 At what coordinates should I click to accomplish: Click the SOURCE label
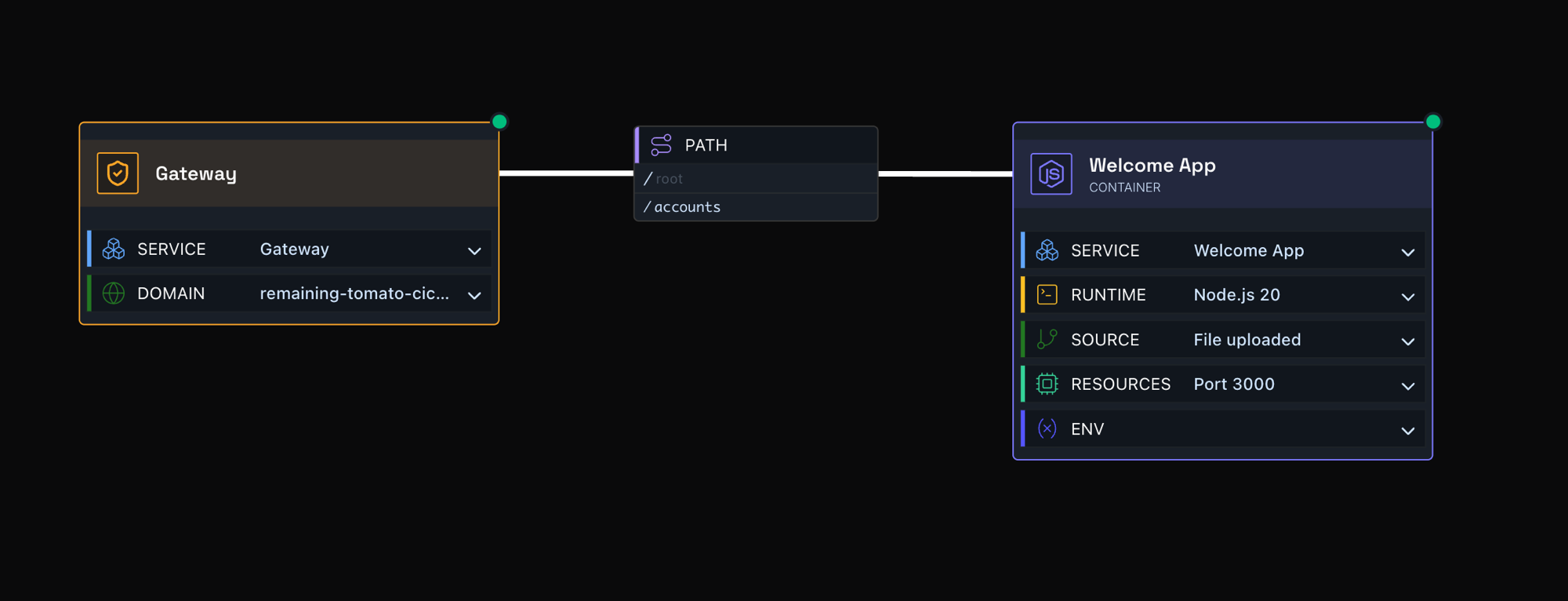coord(1105,340)
